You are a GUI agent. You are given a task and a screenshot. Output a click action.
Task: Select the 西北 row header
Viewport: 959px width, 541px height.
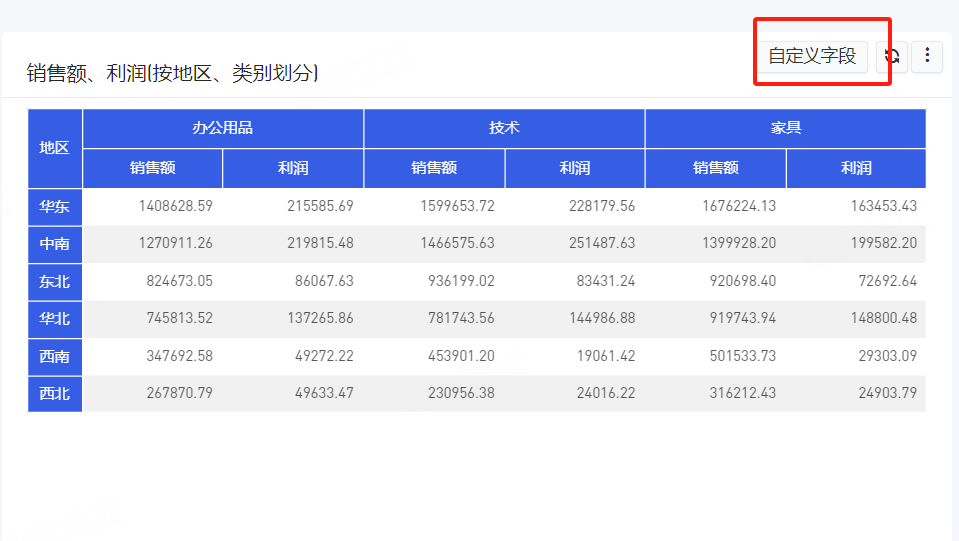tap(55, 394)
